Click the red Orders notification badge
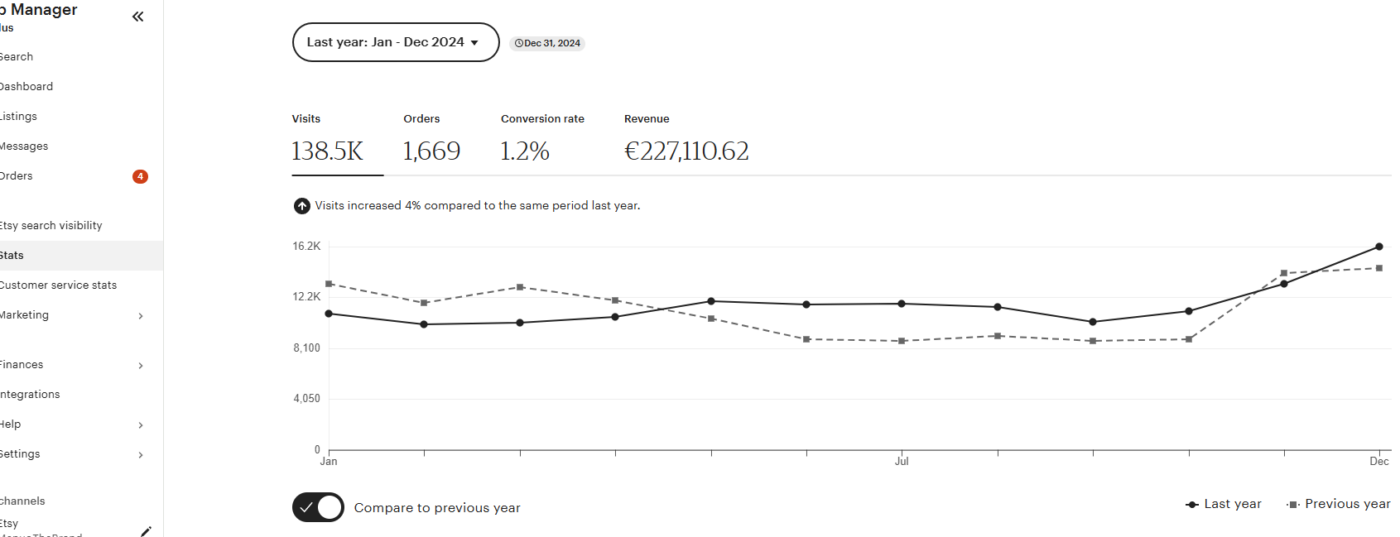Image resolution: width=1400 pixels, height=537 pixels. 140,177
